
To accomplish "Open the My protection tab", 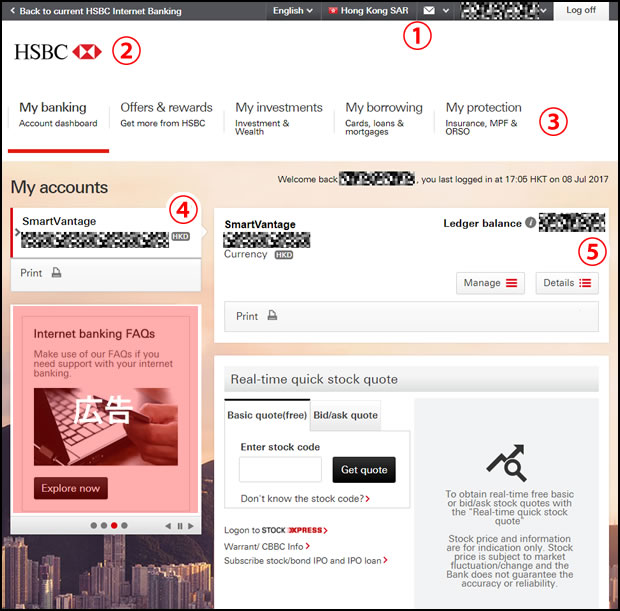I will (483, 118).
